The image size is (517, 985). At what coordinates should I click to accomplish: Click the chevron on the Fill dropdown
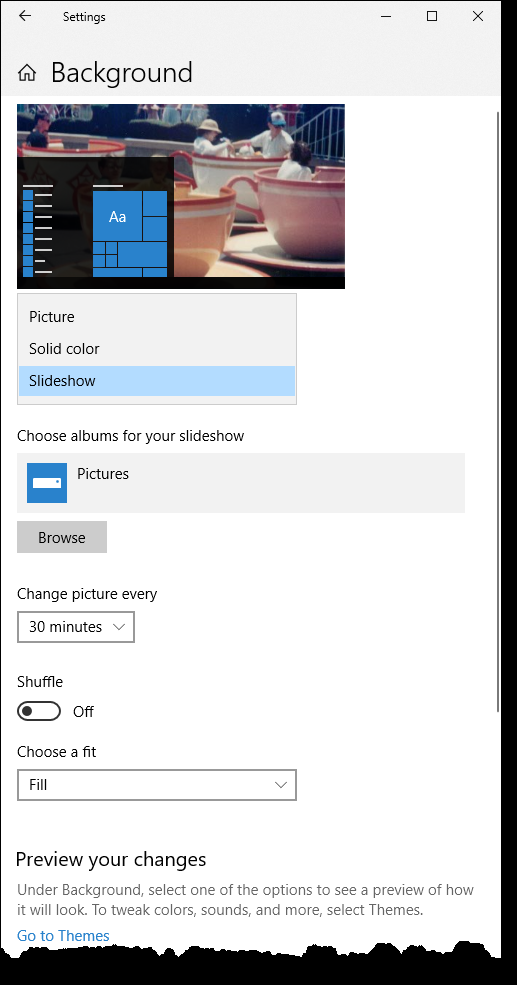click(281, 785)
